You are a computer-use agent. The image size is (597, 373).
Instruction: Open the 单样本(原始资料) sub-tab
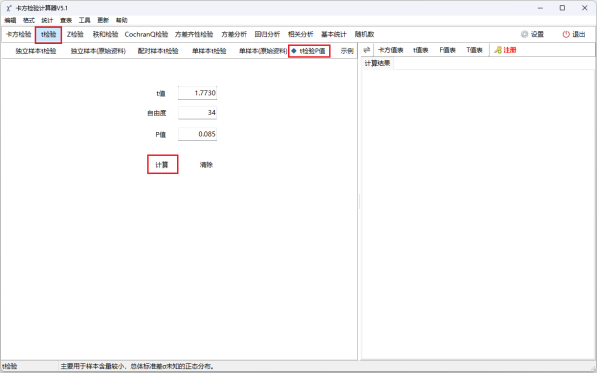[x=263, y=51]
